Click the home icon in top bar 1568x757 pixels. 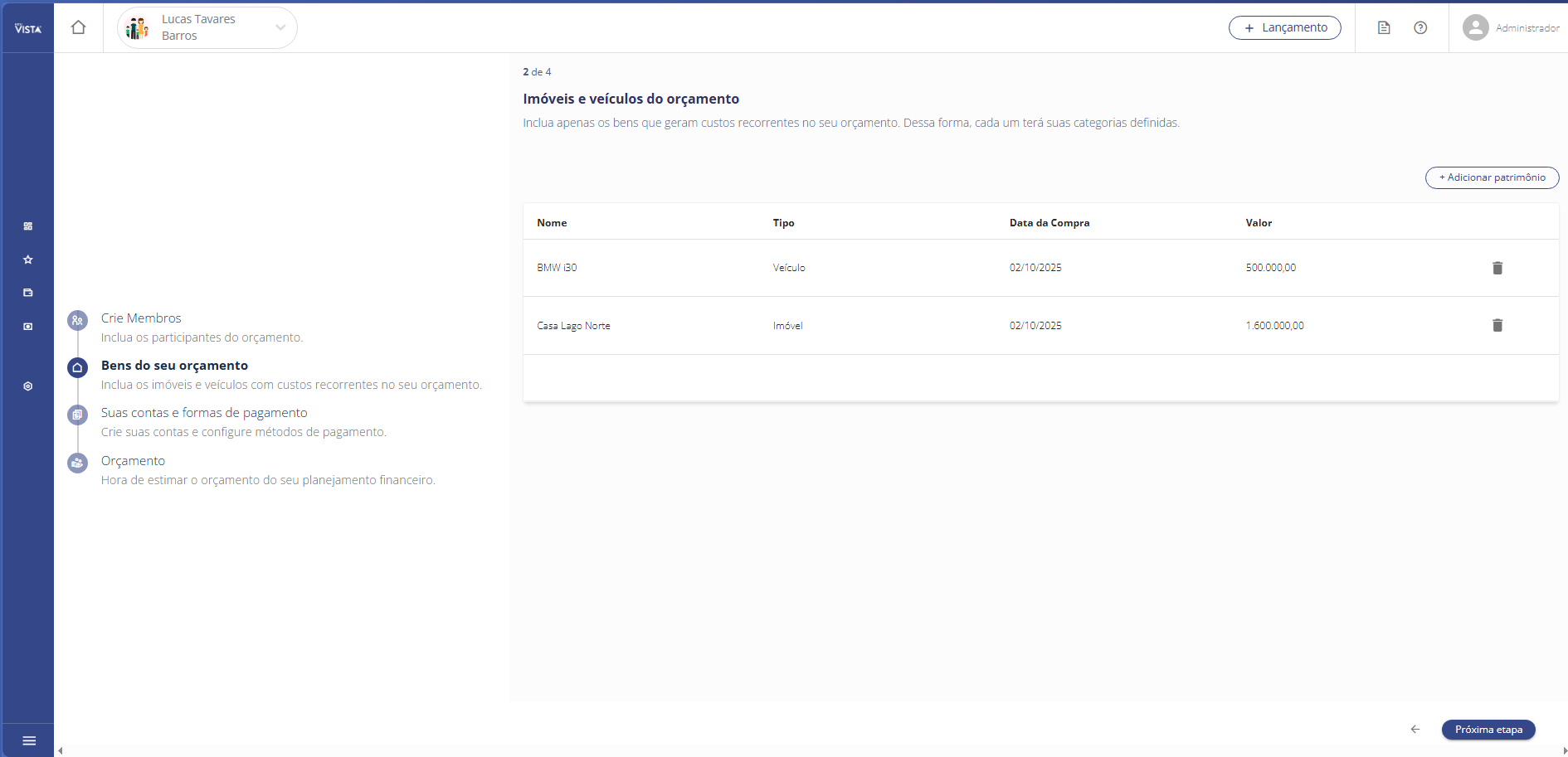[79, 27]
